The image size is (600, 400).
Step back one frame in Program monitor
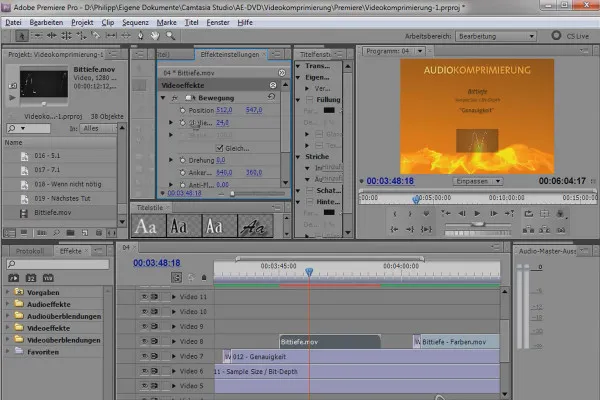(462, 214)
